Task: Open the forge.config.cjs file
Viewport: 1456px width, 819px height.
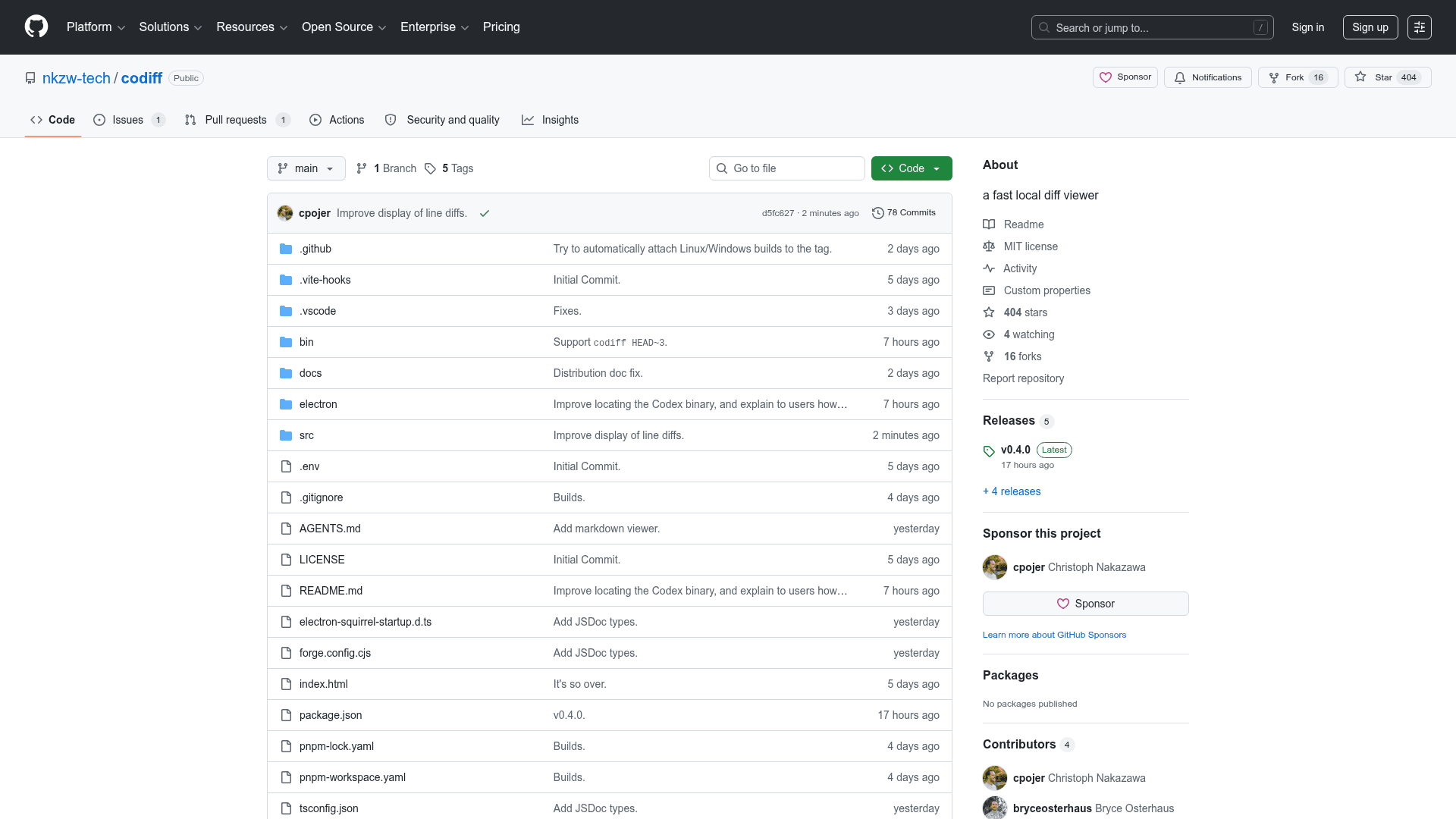Action: click(335, 653)
